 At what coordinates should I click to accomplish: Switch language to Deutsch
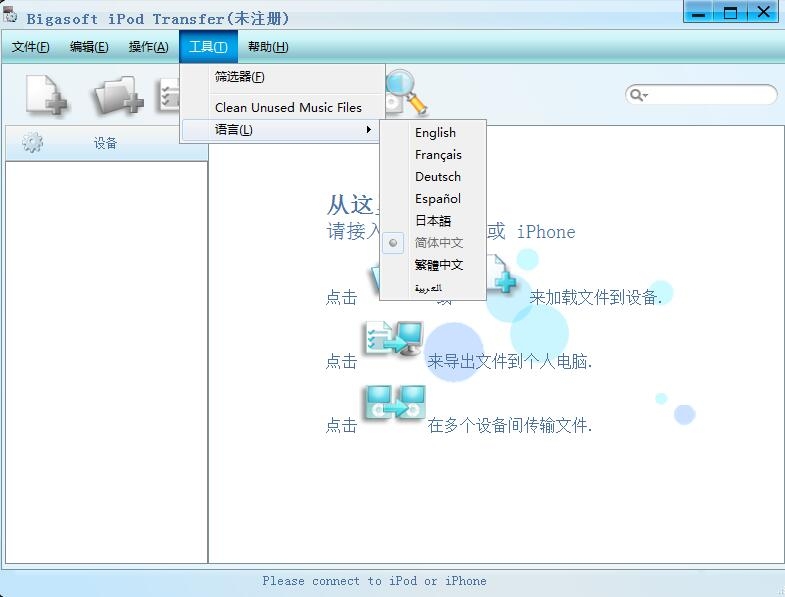coord(433,177)
